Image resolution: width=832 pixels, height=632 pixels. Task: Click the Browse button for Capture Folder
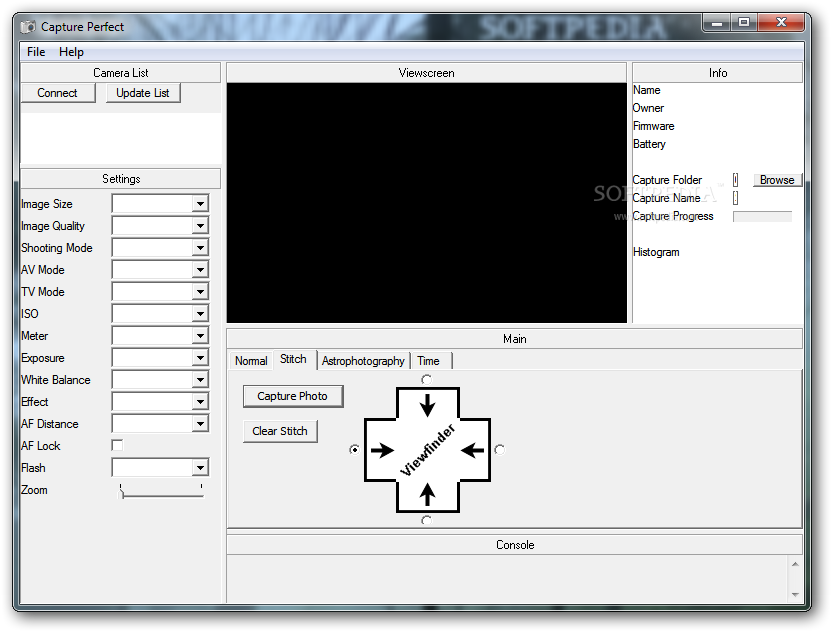point(777,180)
